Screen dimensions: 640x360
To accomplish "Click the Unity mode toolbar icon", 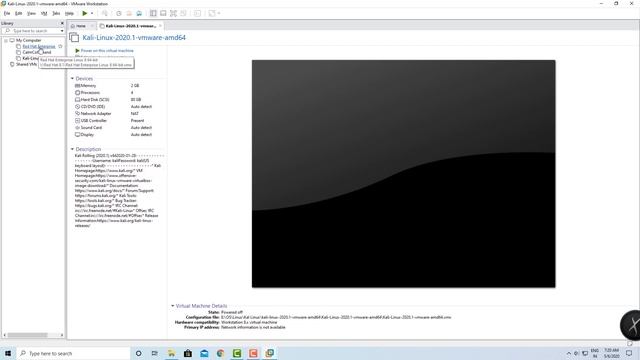I will click(183, 13).
